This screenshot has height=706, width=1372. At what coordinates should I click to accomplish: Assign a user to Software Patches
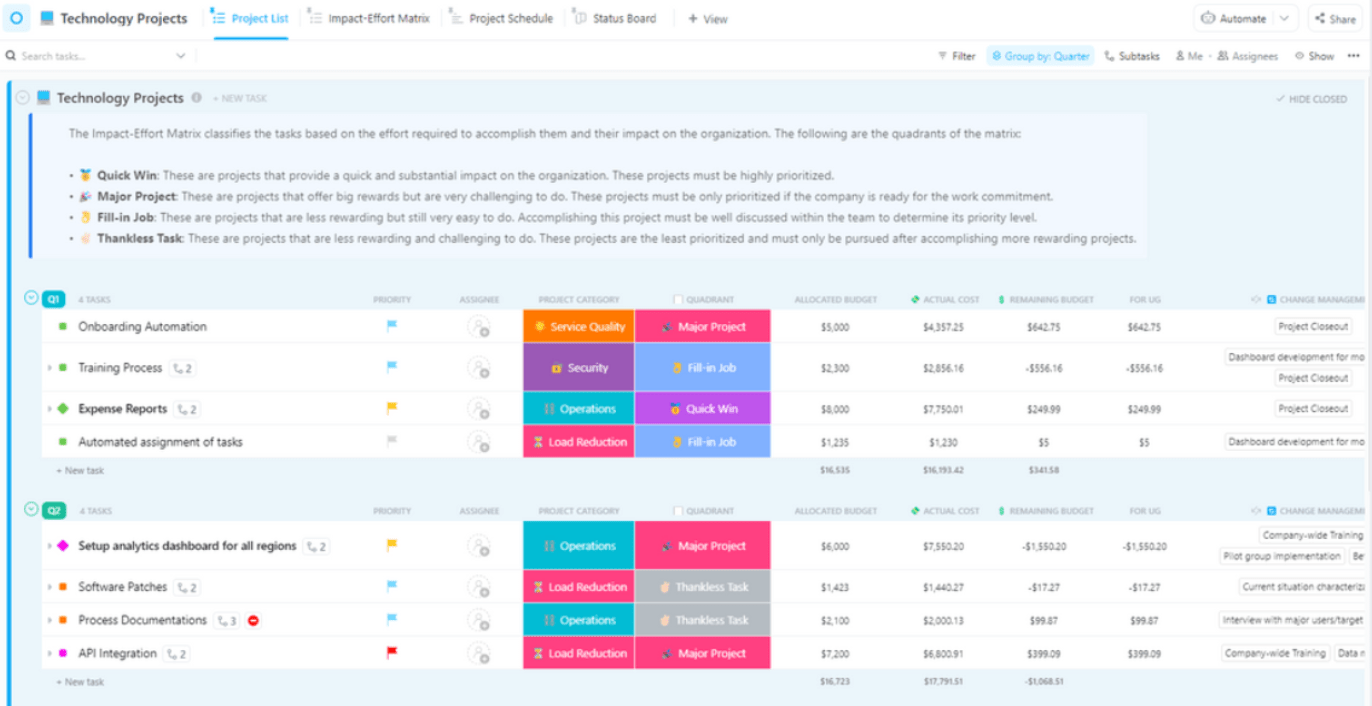pos(479,587)
